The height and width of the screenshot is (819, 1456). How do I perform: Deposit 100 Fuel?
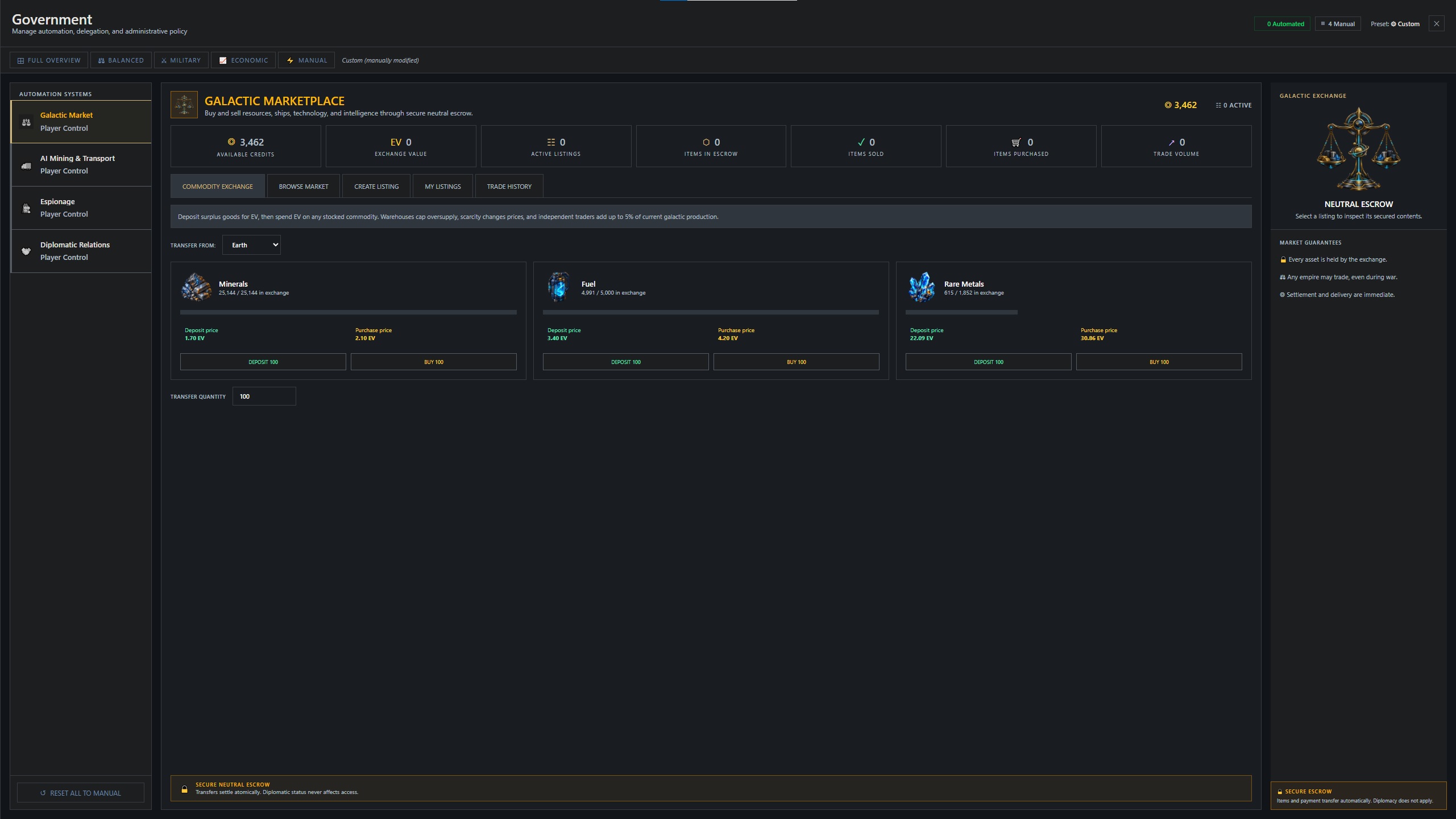pyautogui.click(x=626, y=362)
